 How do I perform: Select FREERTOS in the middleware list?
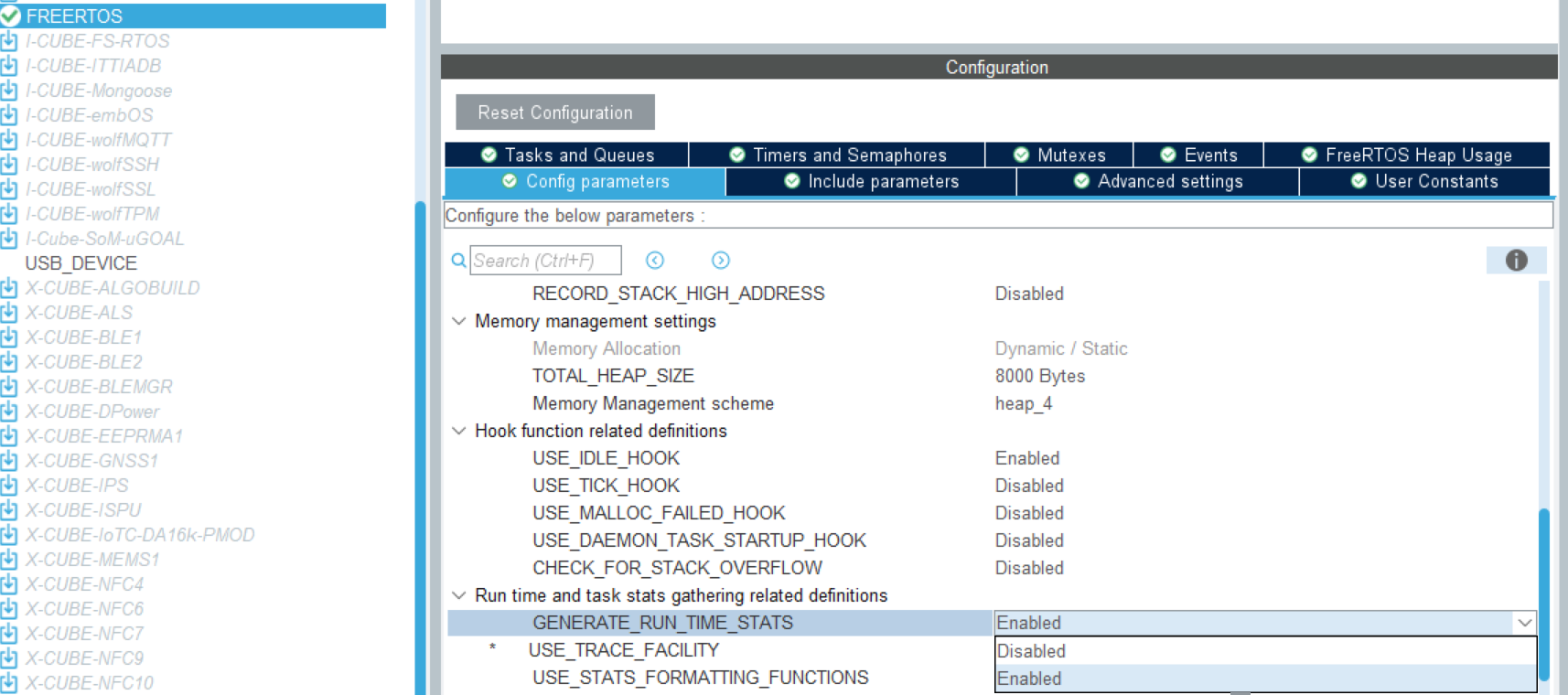pos(193,16)
